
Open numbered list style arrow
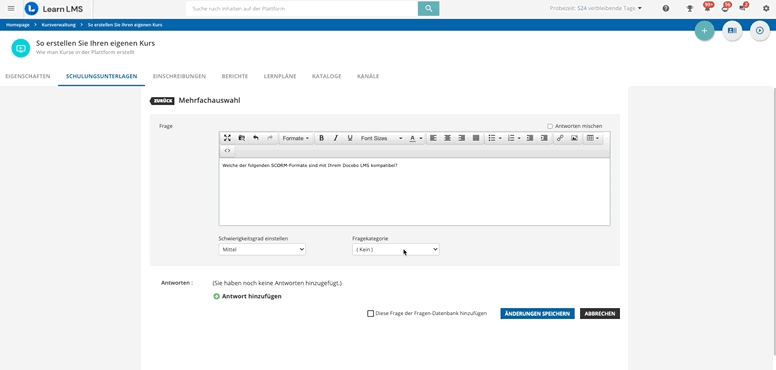[519, 138]
